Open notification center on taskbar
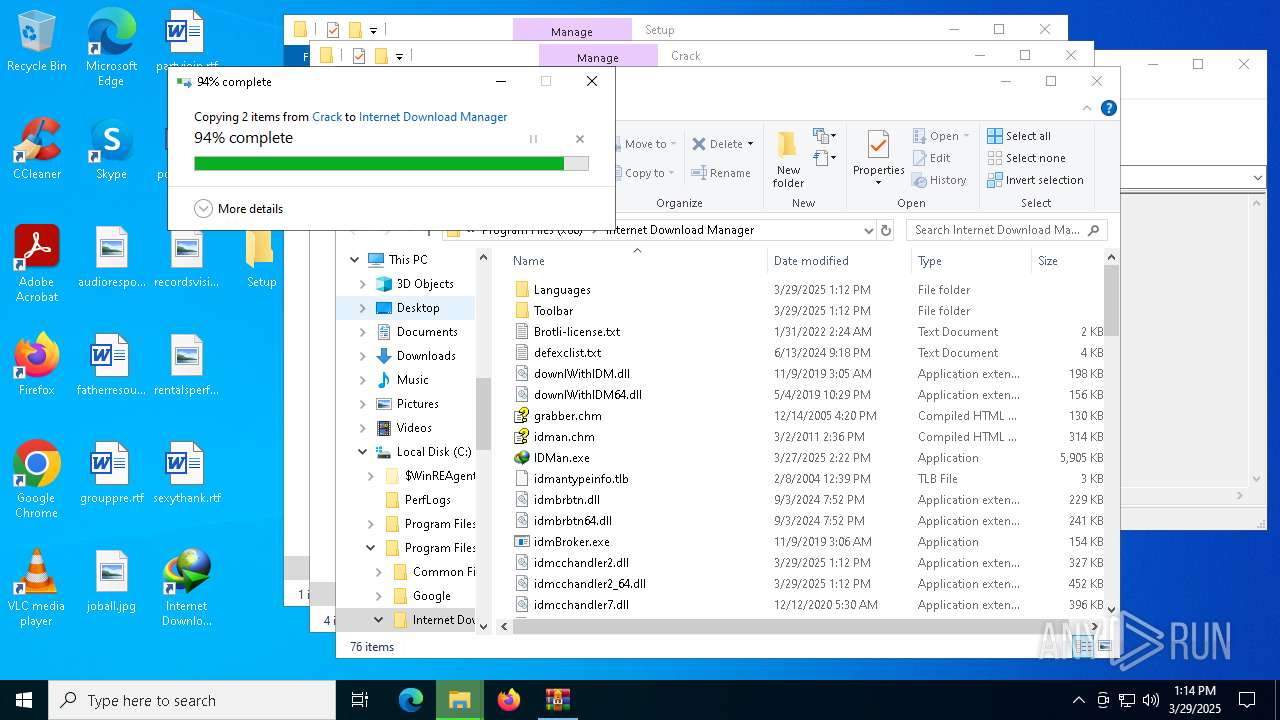Image resolution: width=1280 pixels, height=720 pixels. click(x=1247, y=700)
